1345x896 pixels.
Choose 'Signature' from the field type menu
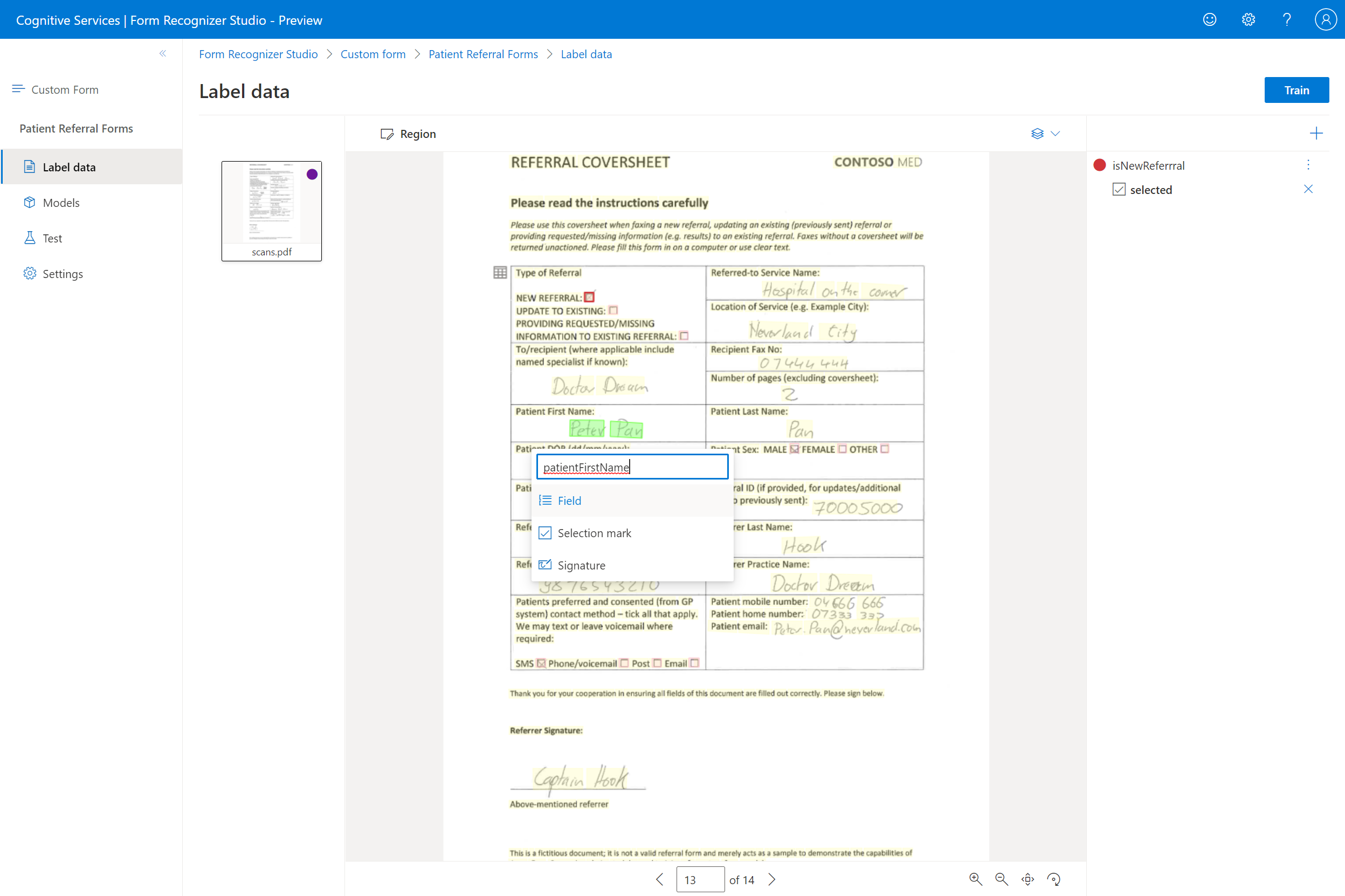click(x=581, y=565)
